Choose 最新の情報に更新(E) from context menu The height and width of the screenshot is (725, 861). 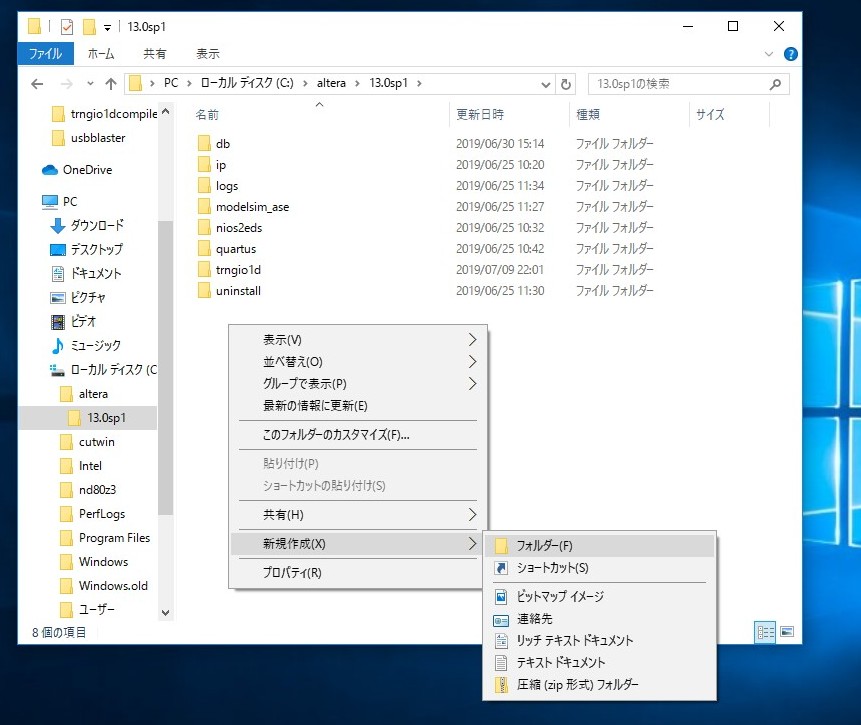point(358,406)
